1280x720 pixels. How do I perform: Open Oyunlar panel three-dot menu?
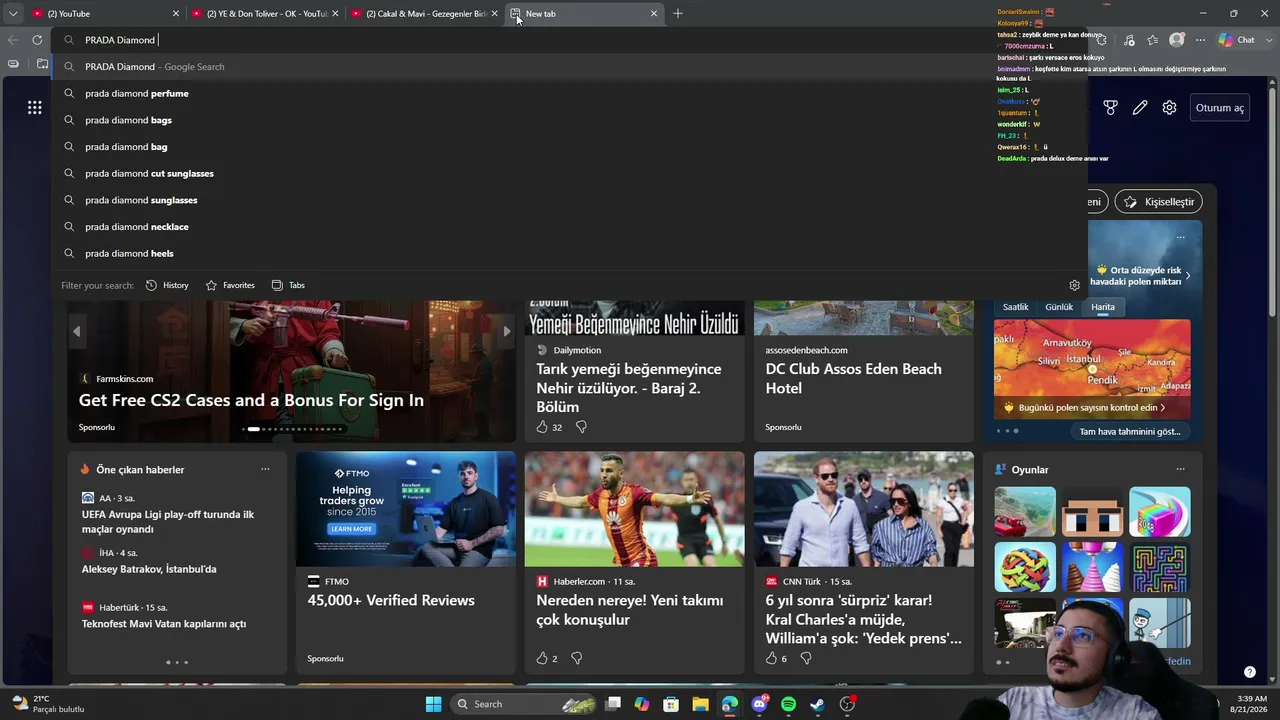(x=1181, y=469)
